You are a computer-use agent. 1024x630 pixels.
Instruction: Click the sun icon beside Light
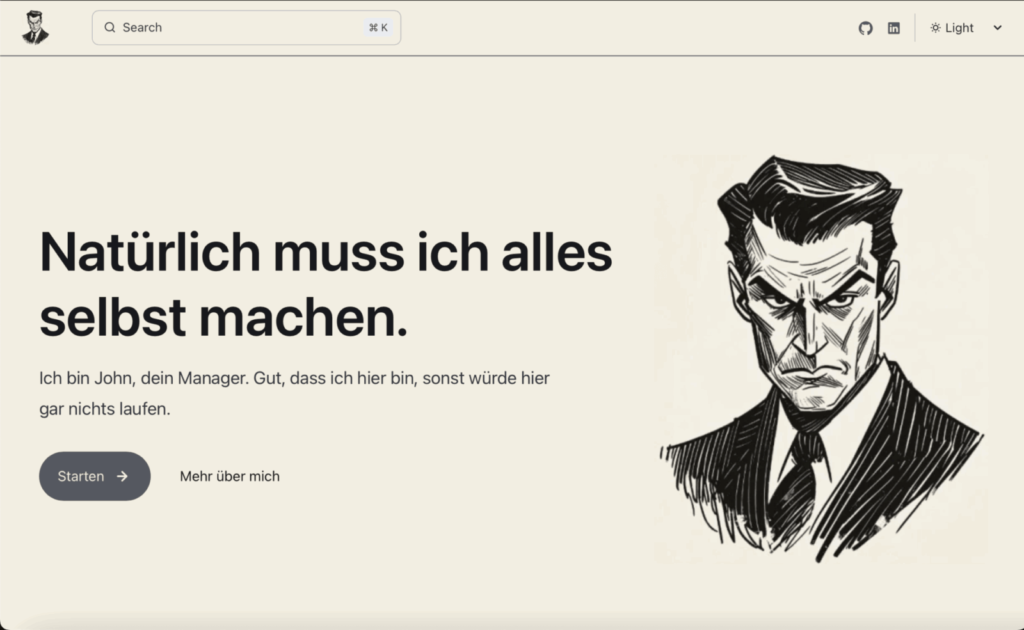click(x=935, y=28)
